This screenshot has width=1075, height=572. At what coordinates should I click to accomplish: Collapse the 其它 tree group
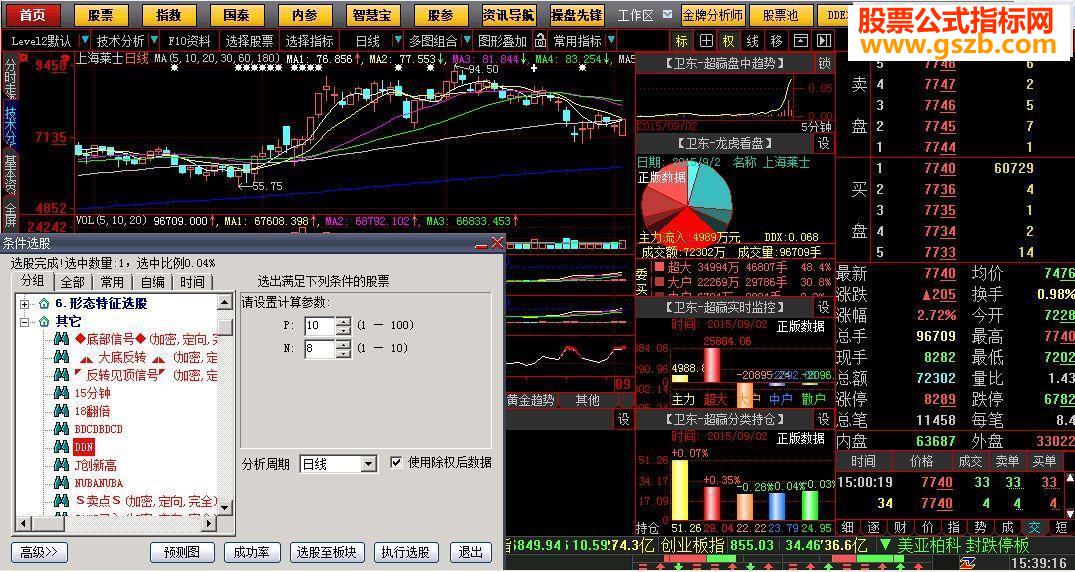click(25, 321)
